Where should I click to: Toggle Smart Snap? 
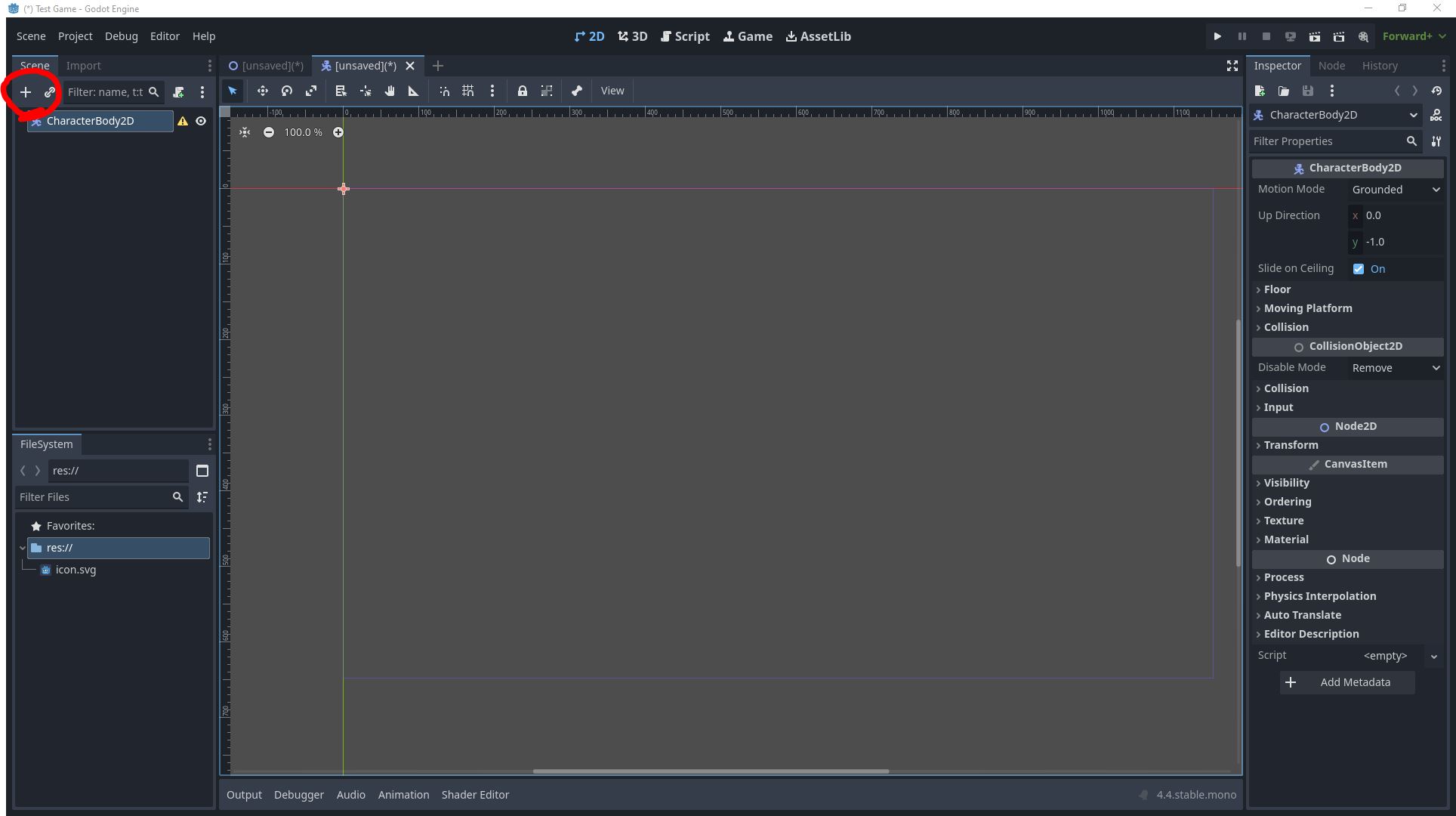(444, 91)
